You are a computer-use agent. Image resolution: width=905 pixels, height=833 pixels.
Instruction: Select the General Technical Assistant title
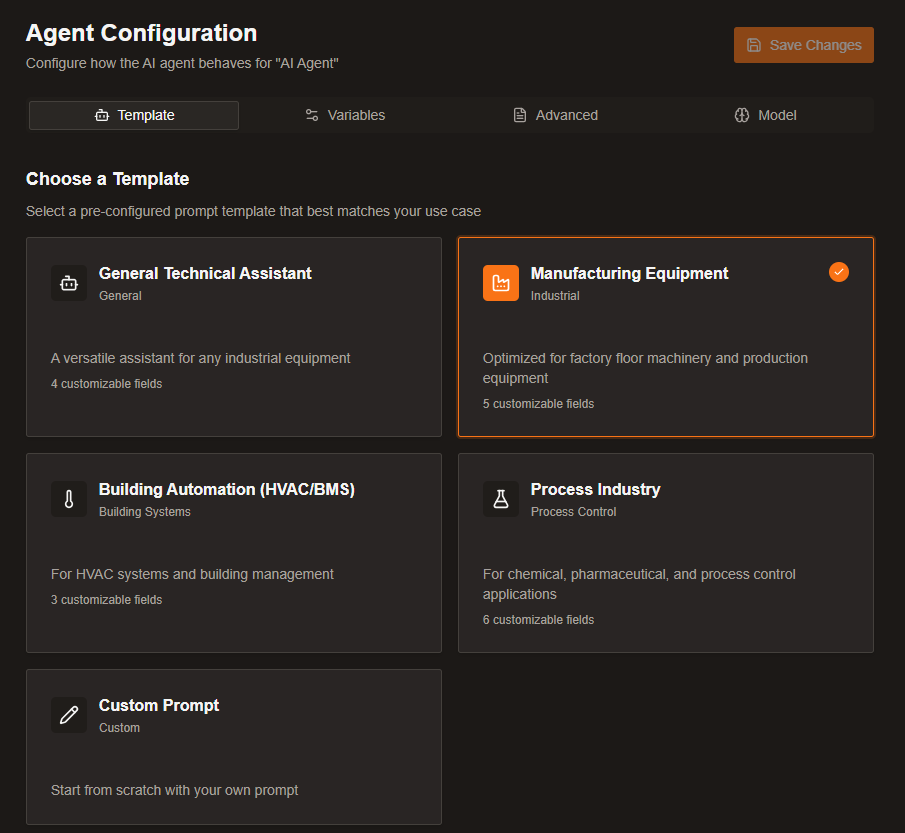click(205, 273)
